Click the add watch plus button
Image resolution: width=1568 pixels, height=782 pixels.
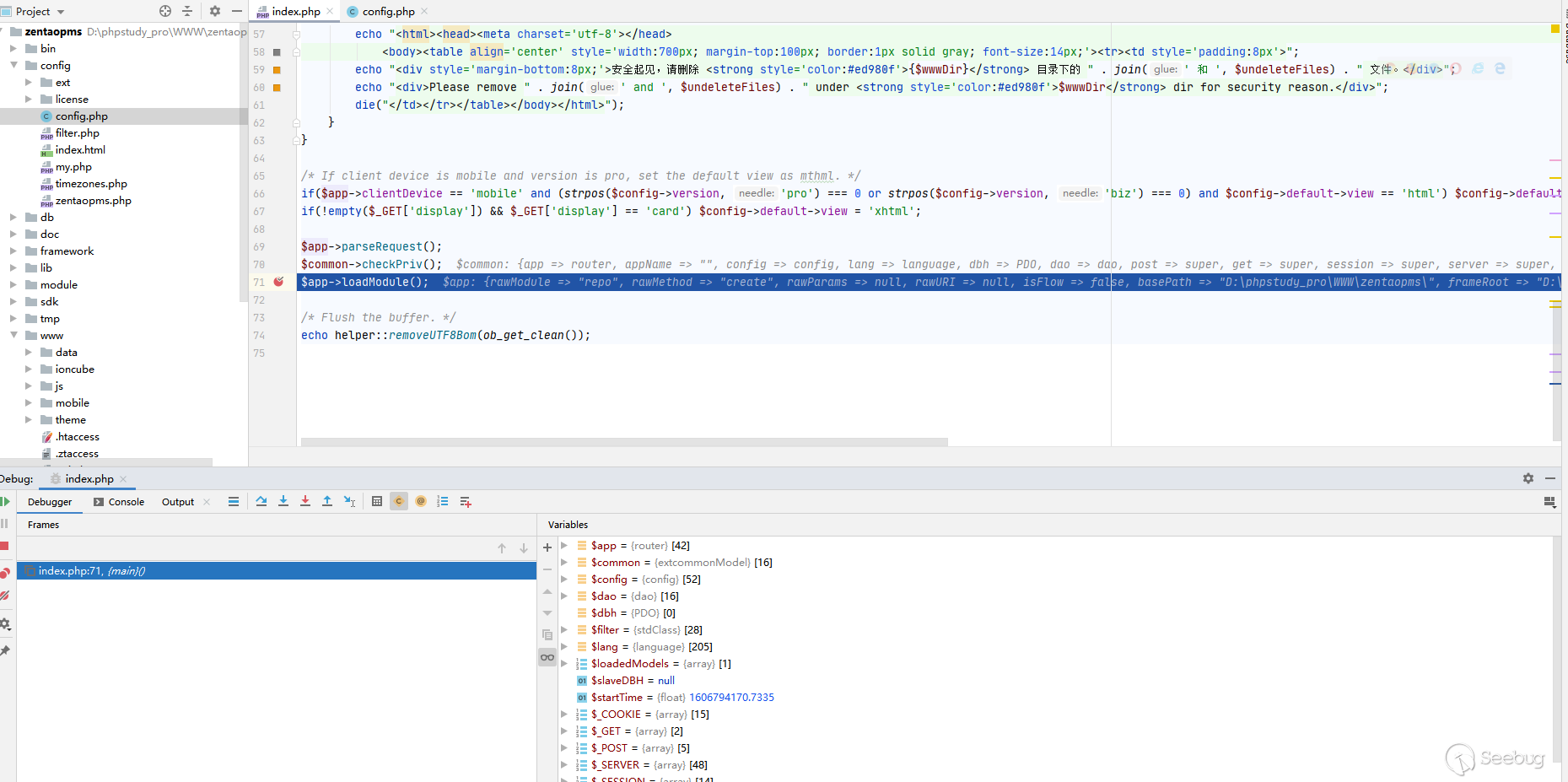547,547
